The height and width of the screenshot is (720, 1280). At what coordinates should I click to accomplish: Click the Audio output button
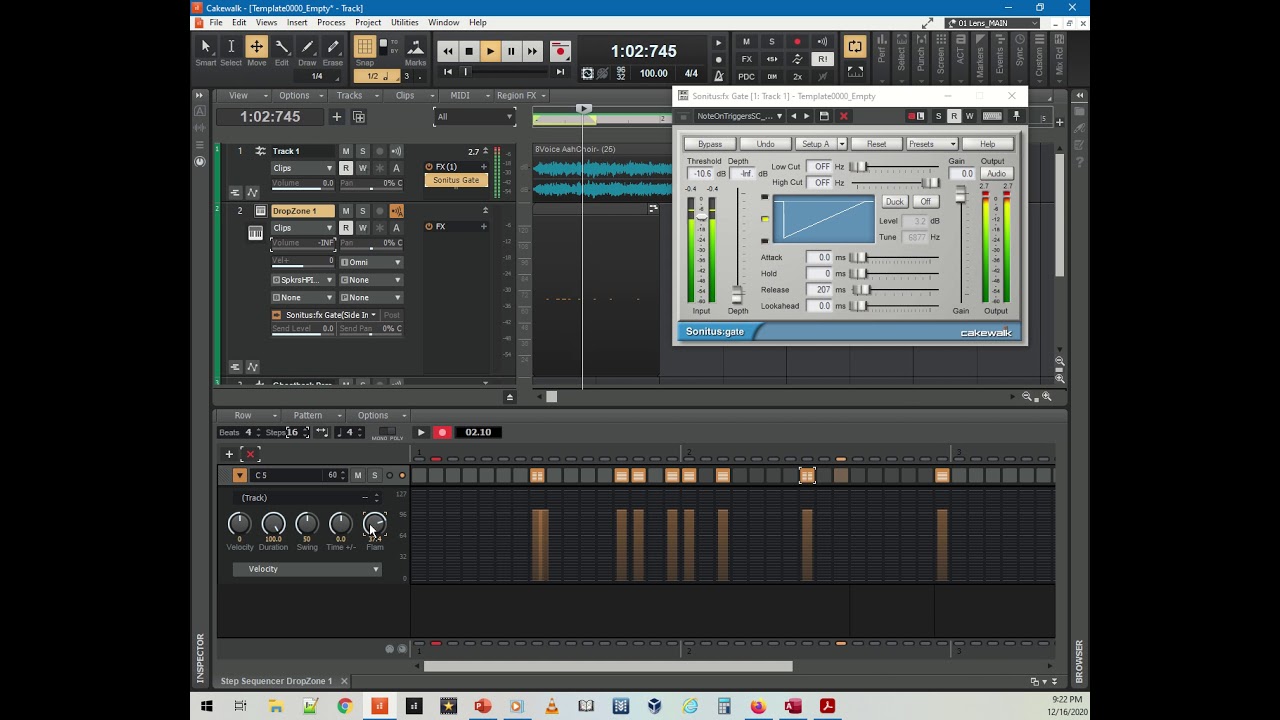[996, 174]
